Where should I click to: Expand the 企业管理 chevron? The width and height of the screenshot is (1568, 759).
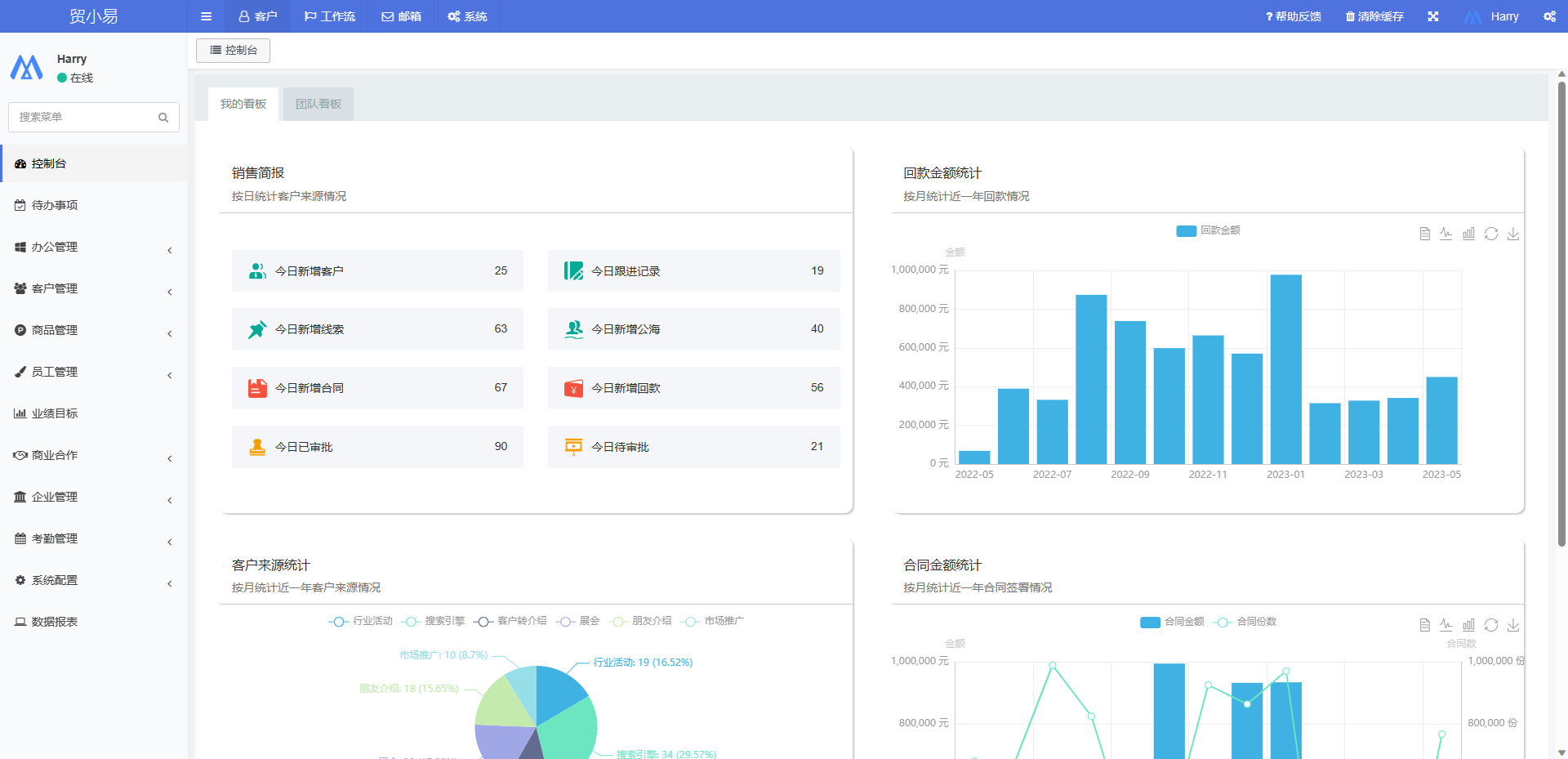coord(170,500)
